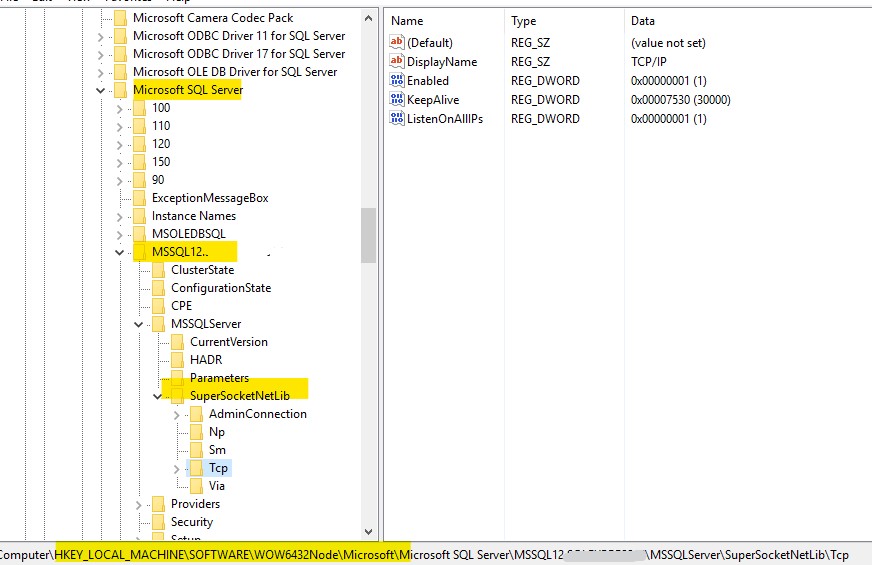The width and height of the screenshot is (872, 565).
Task: Click the CurrentVersion folder icon
Action: [177, 341]
